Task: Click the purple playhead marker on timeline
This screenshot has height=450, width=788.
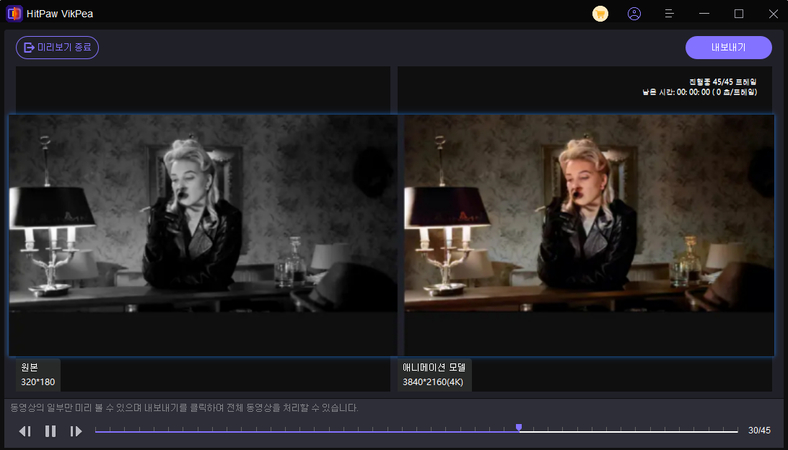Action: click(x=519, y=428)
